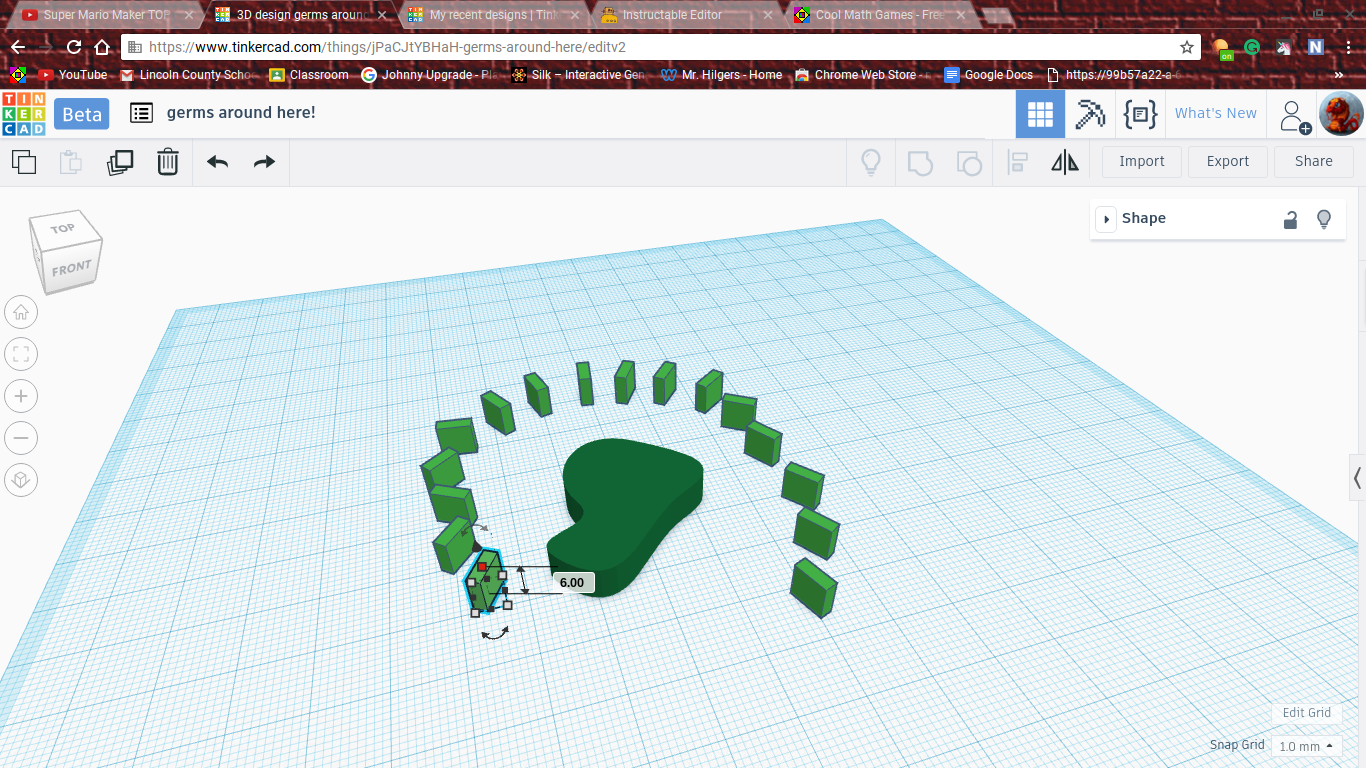Viewport: 1366px width, 768px height.
Task: Expand the Shape panel arrow
Action: 1106,219
